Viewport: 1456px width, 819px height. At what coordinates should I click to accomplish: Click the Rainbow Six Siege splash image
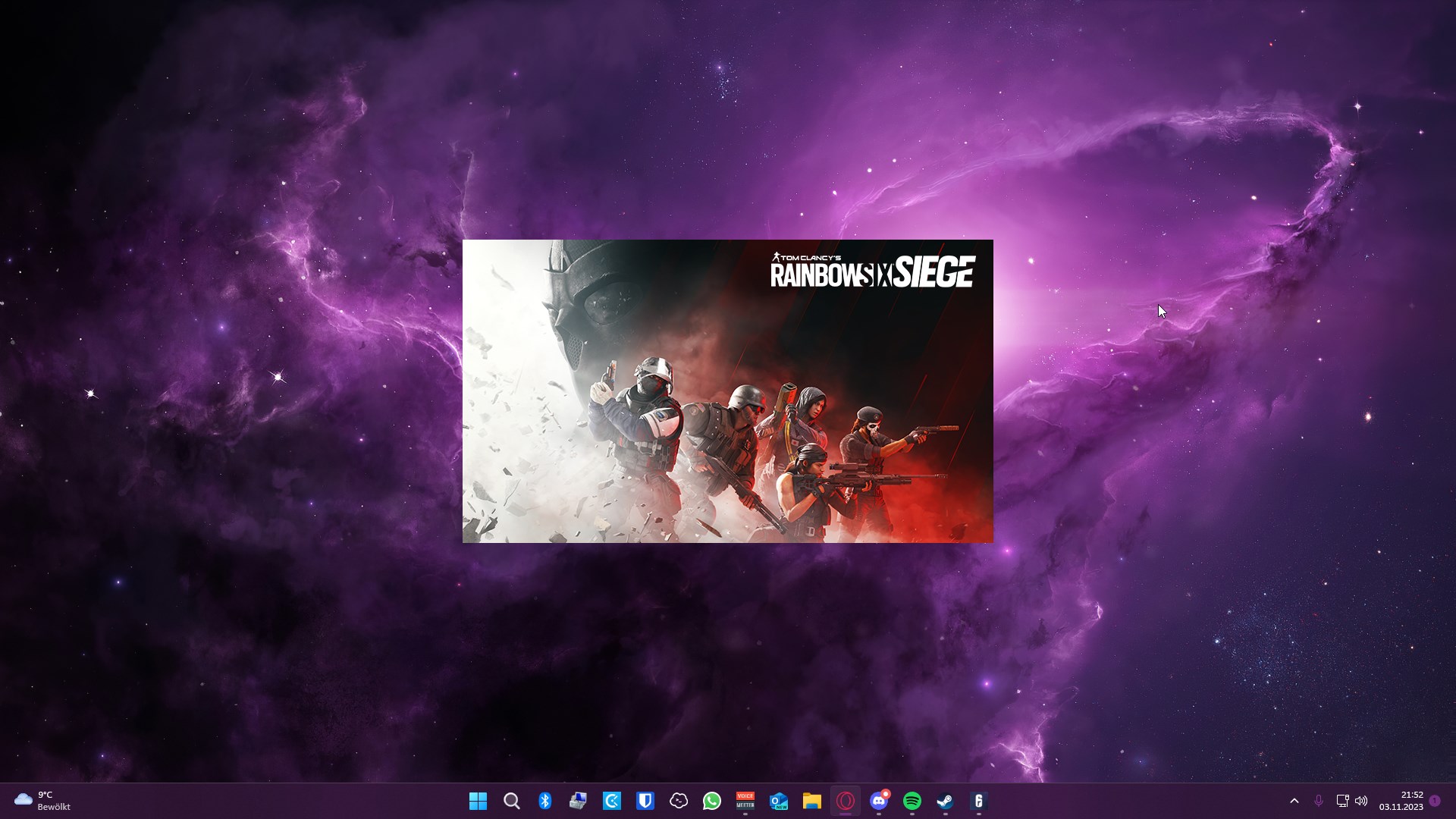[x=727, y=391]
